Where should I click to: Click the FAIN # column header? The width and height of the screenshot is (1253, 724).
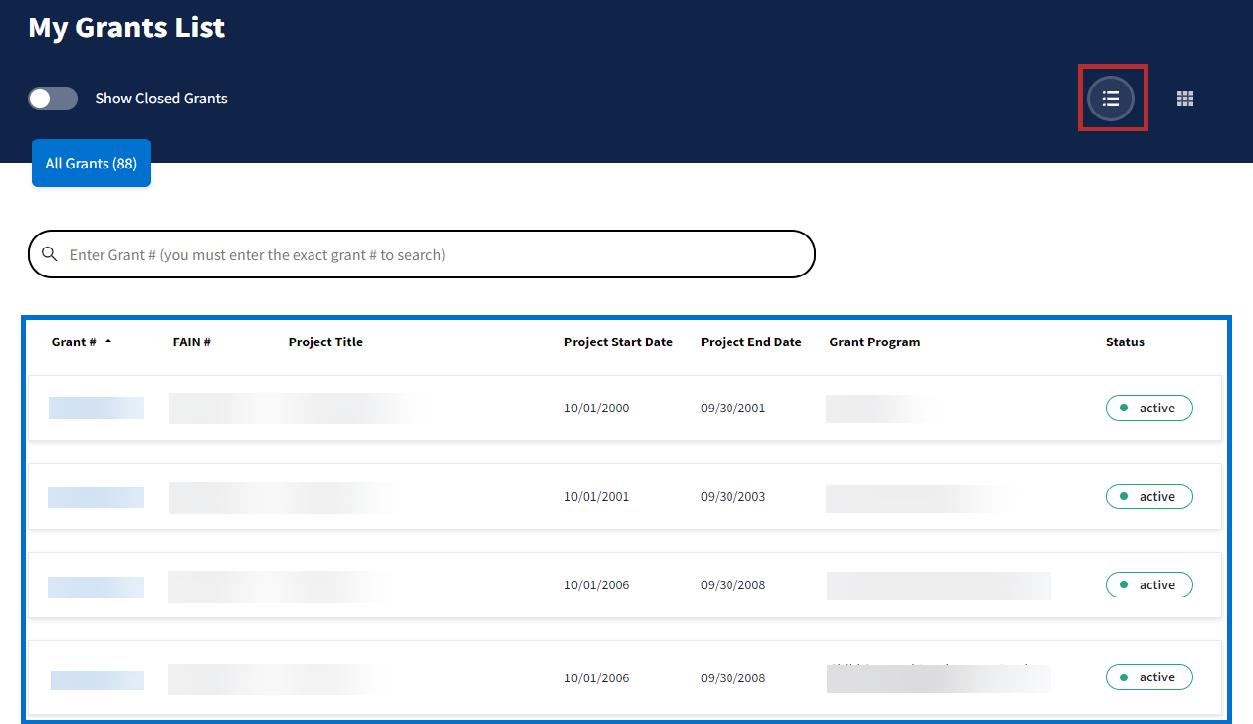pos(191,342)
